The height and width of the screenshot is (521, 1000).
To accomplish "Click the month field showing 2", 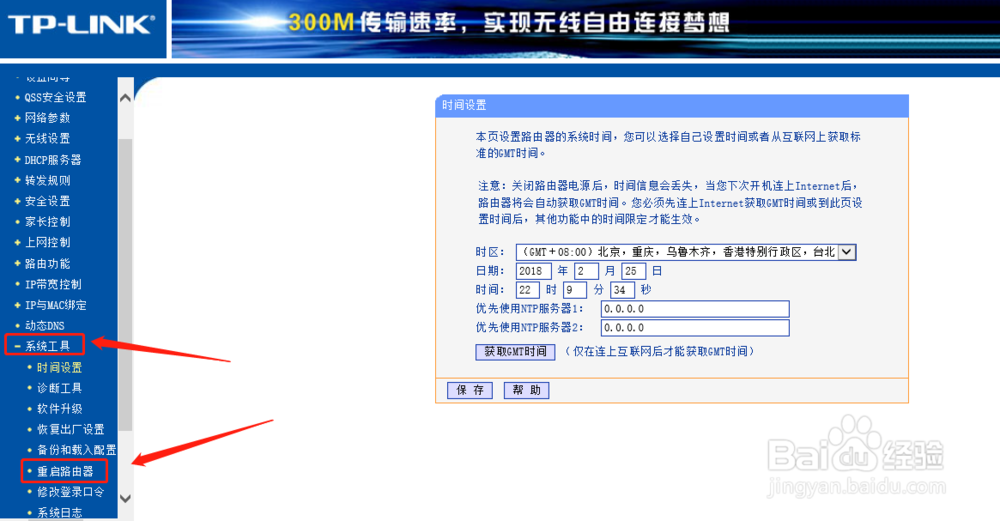I will (586, 271).
